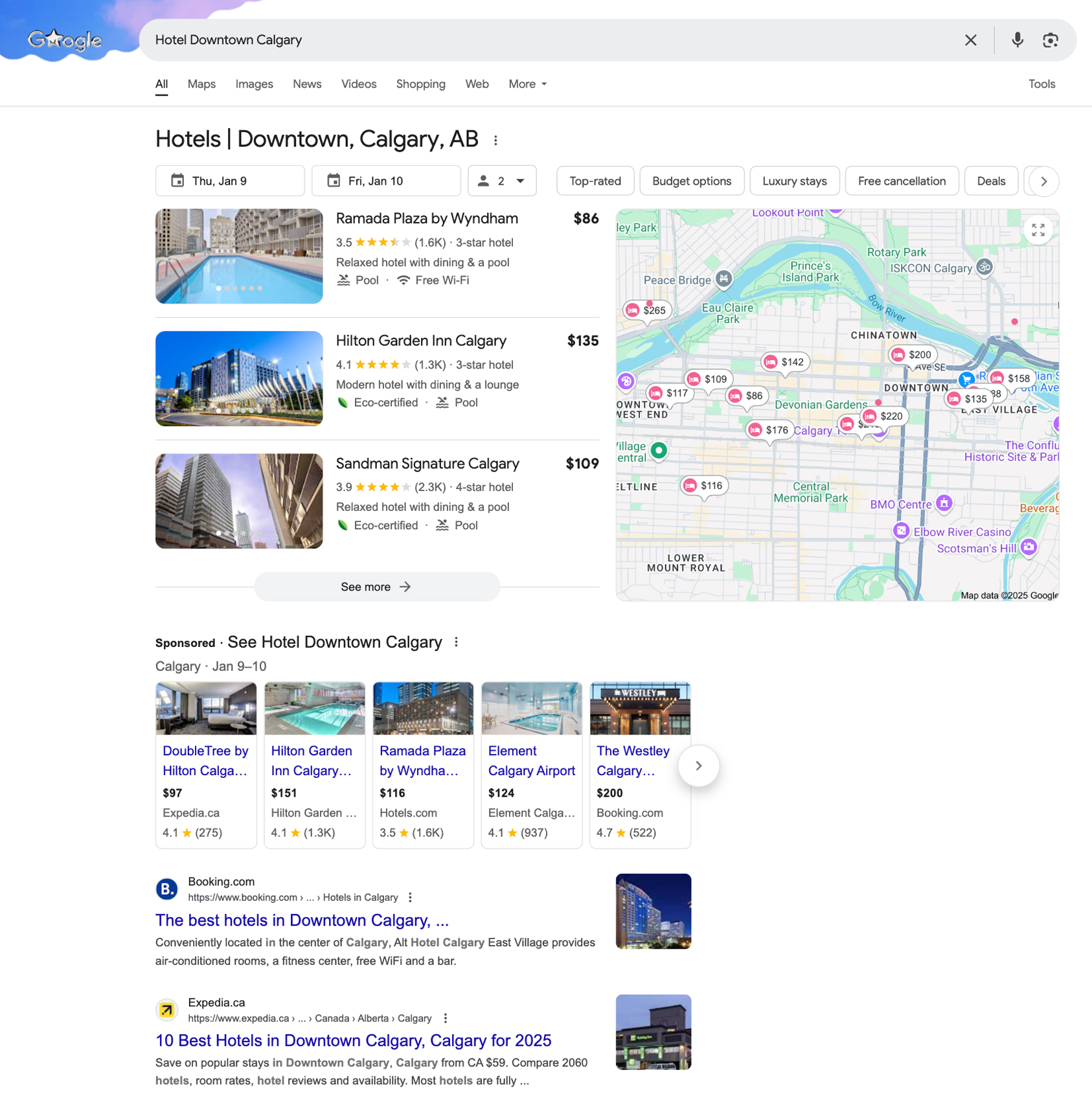Select the $158 hotel pin on the map
This screenshot has height=1101, width=1092.
pos(1010,378)
